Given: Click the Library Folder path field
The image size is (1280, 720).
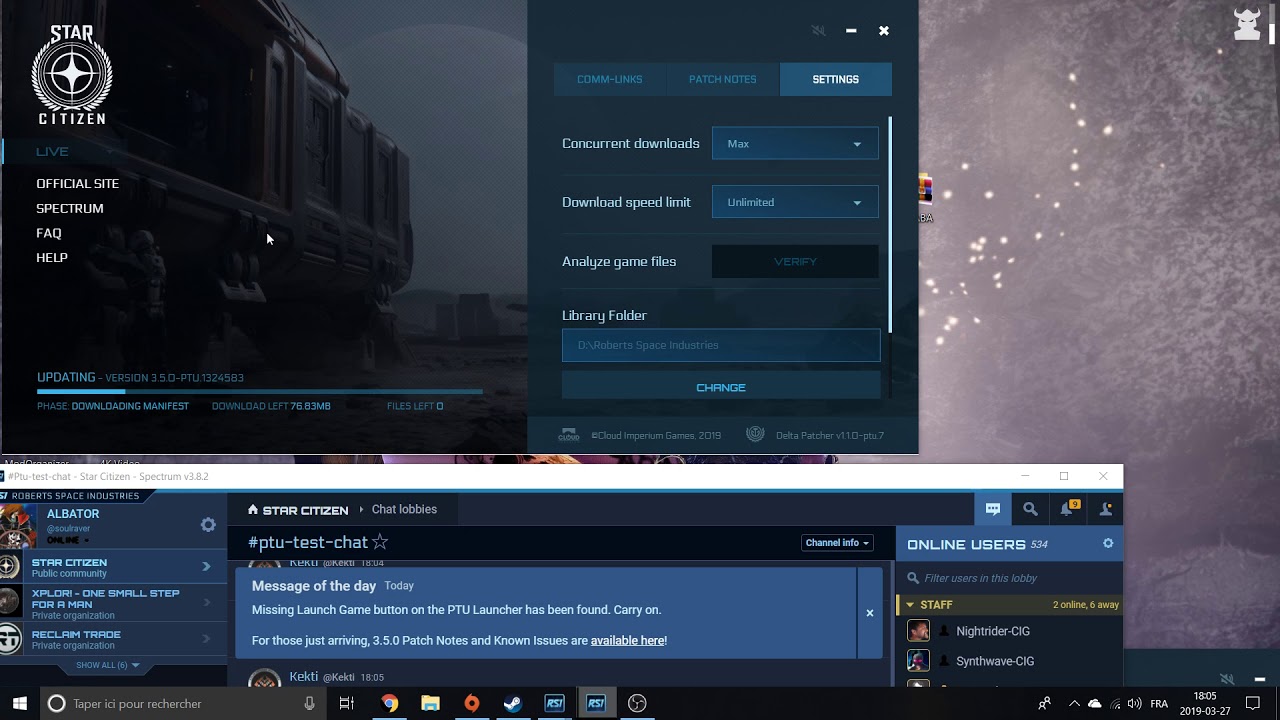Looking at the screenshot, I should coord(721,345).
